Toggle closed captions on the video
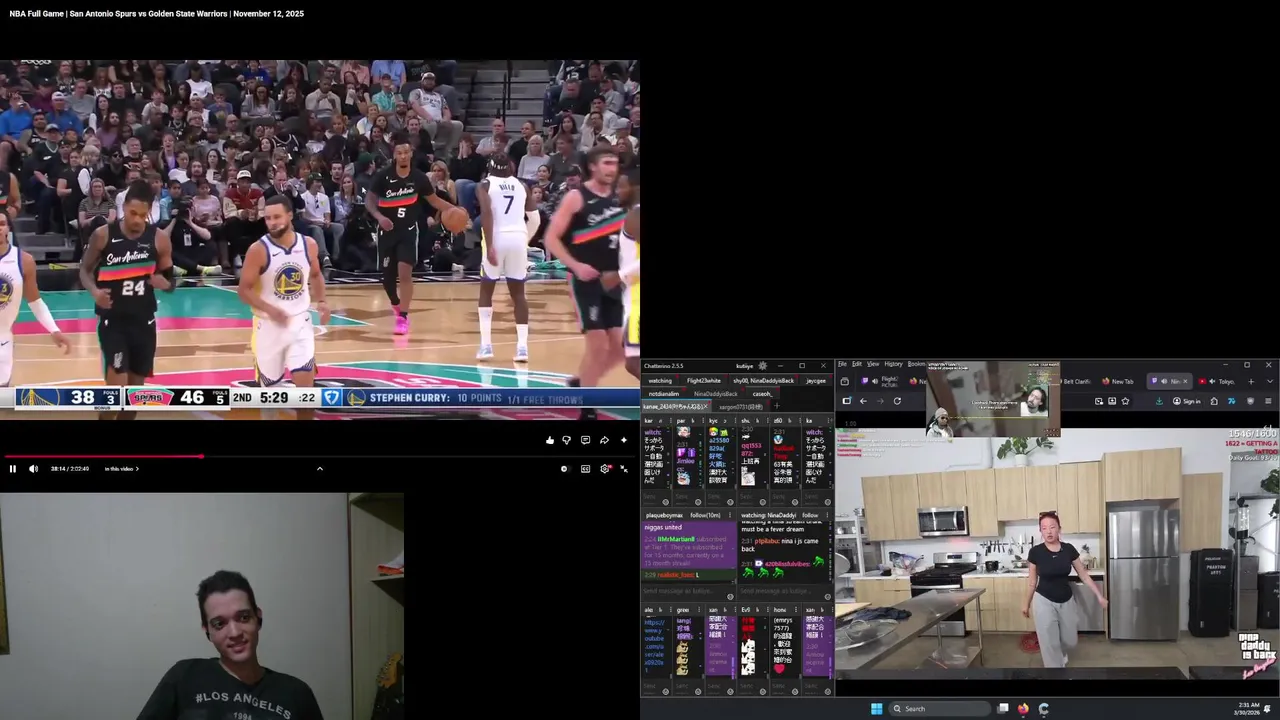Viewport: 1280px width, 720px height. tap(586, 469)
